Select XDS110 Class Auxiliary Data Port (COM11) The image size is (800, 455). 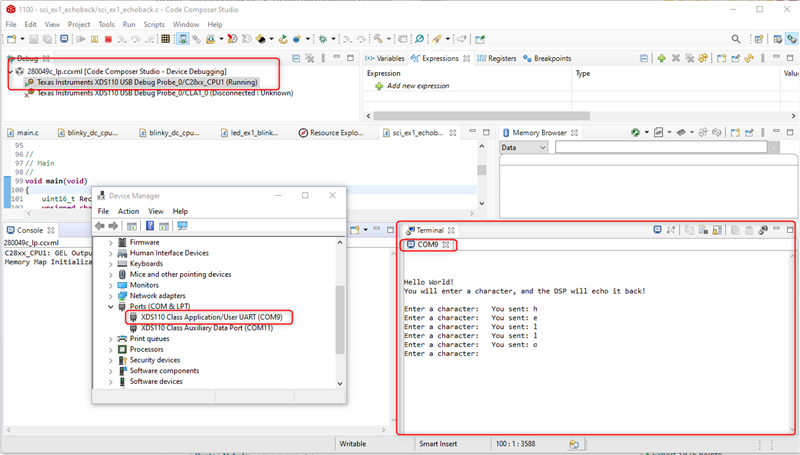207,328
